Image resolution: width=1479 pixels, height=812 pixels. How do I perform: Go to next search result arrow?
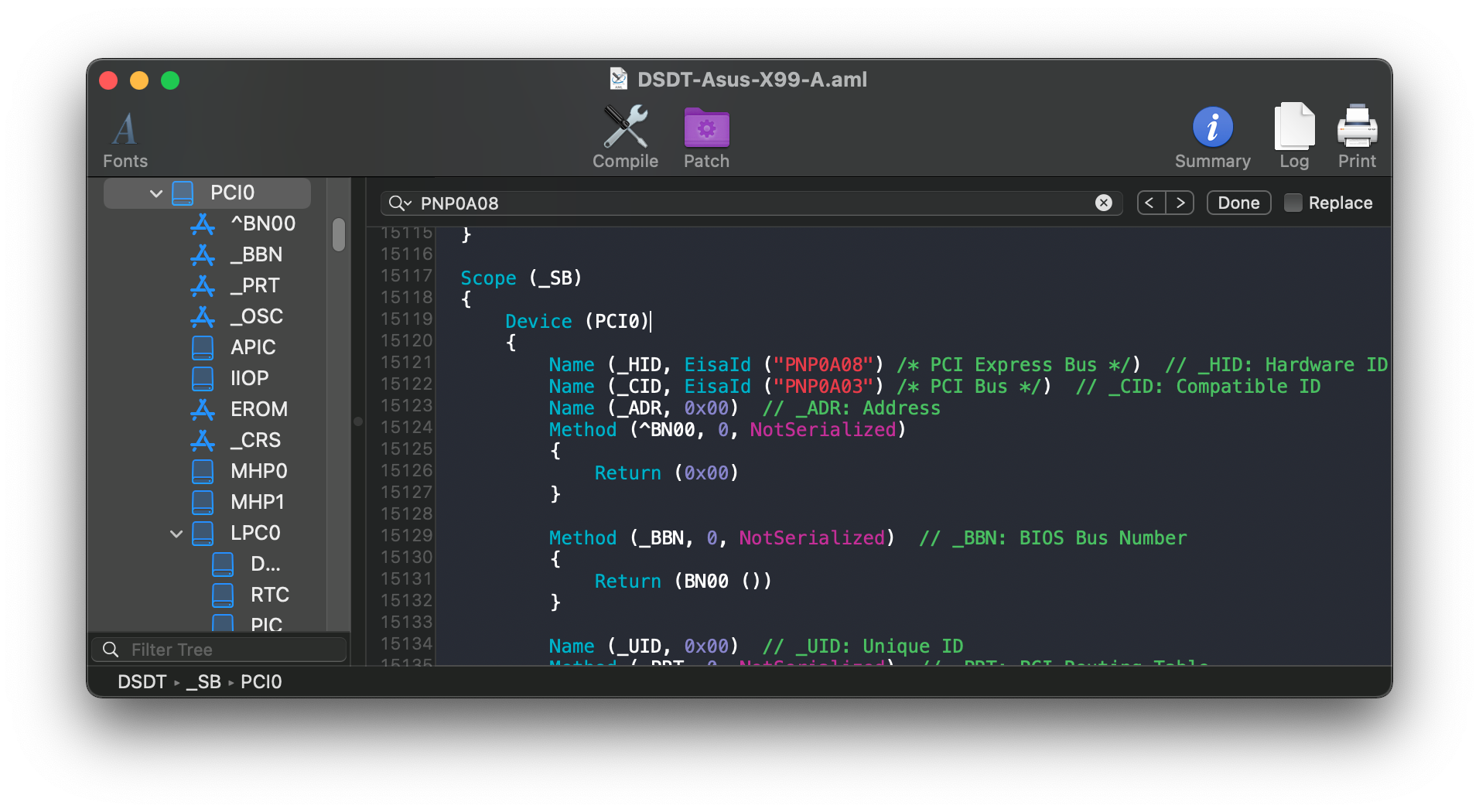[1181, 202]
